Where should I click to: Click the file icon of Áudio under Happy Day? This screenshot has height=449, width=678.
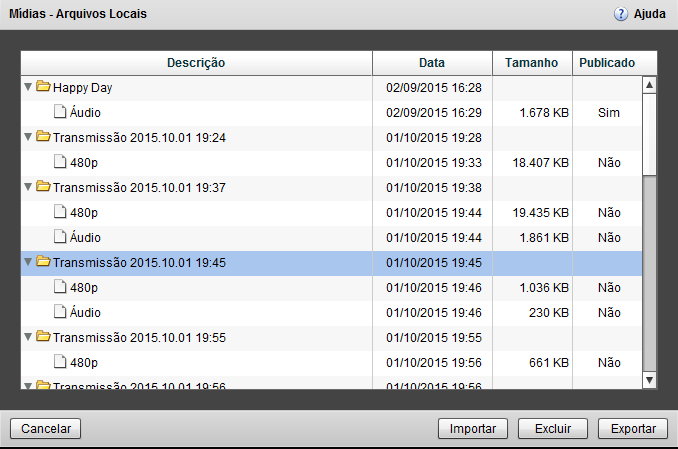60,112
